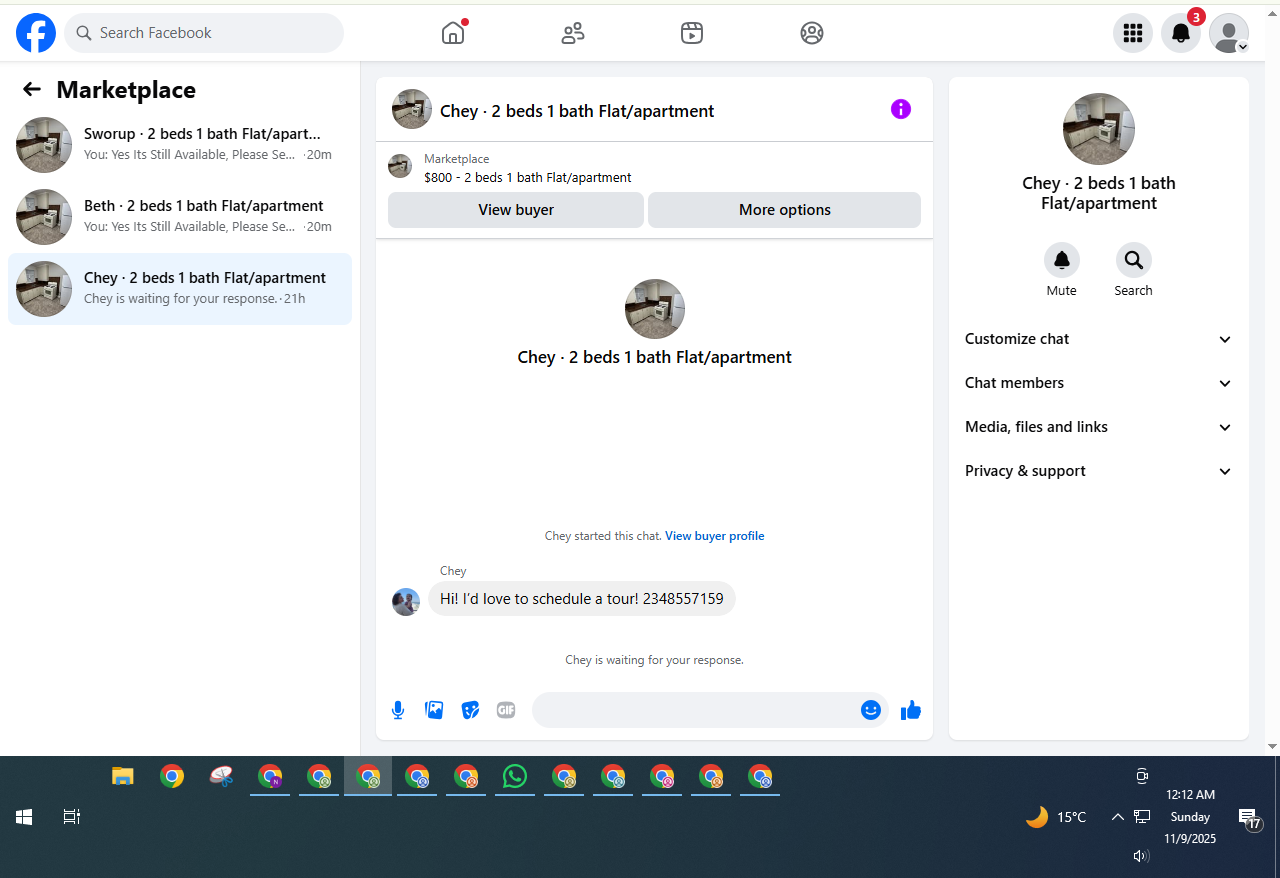This screenshot has height=878, width=1280.
Task: Open the emoji picker smiley
Action: point(871,710)
